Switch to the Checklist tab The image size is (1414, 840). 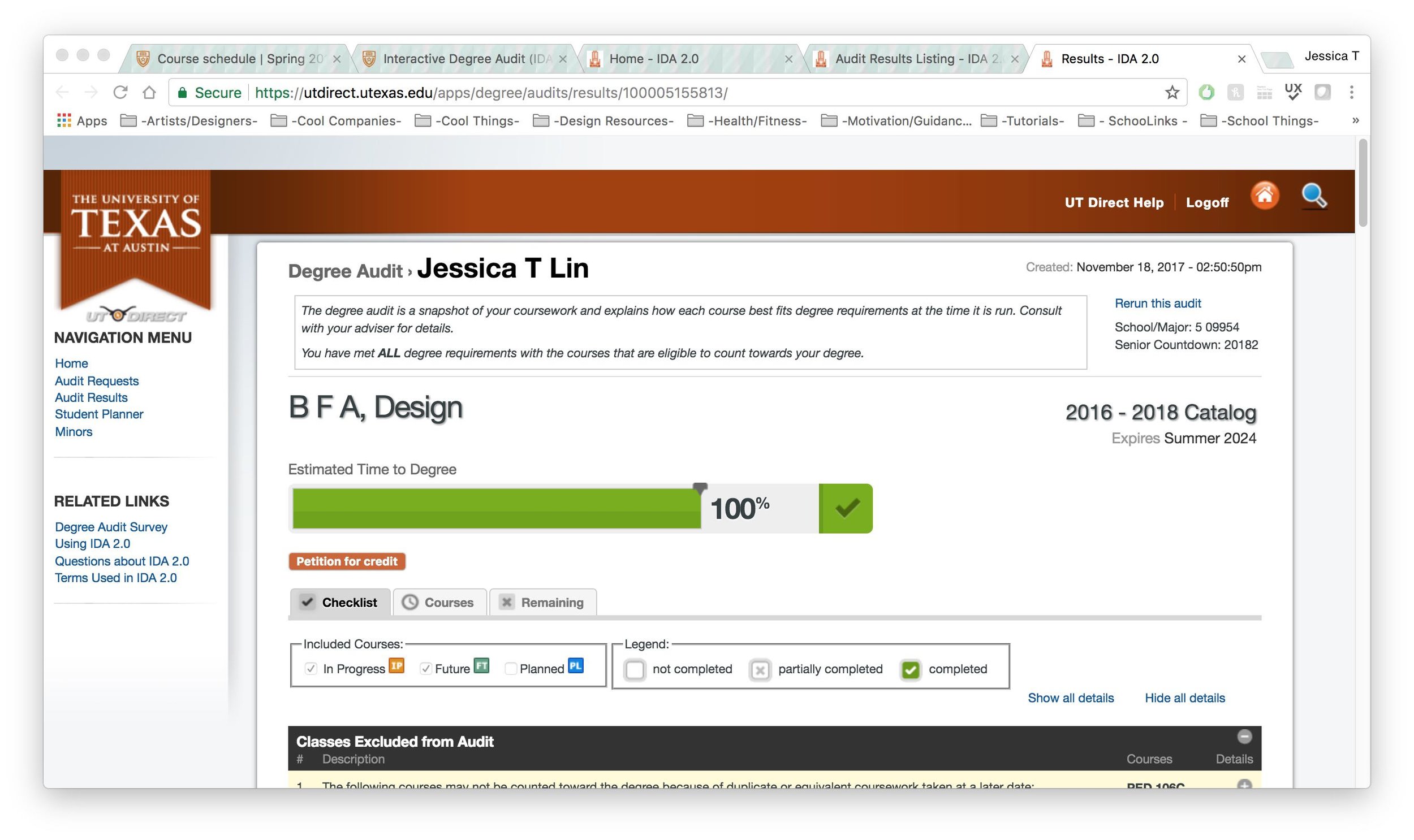tap(340, 602)
